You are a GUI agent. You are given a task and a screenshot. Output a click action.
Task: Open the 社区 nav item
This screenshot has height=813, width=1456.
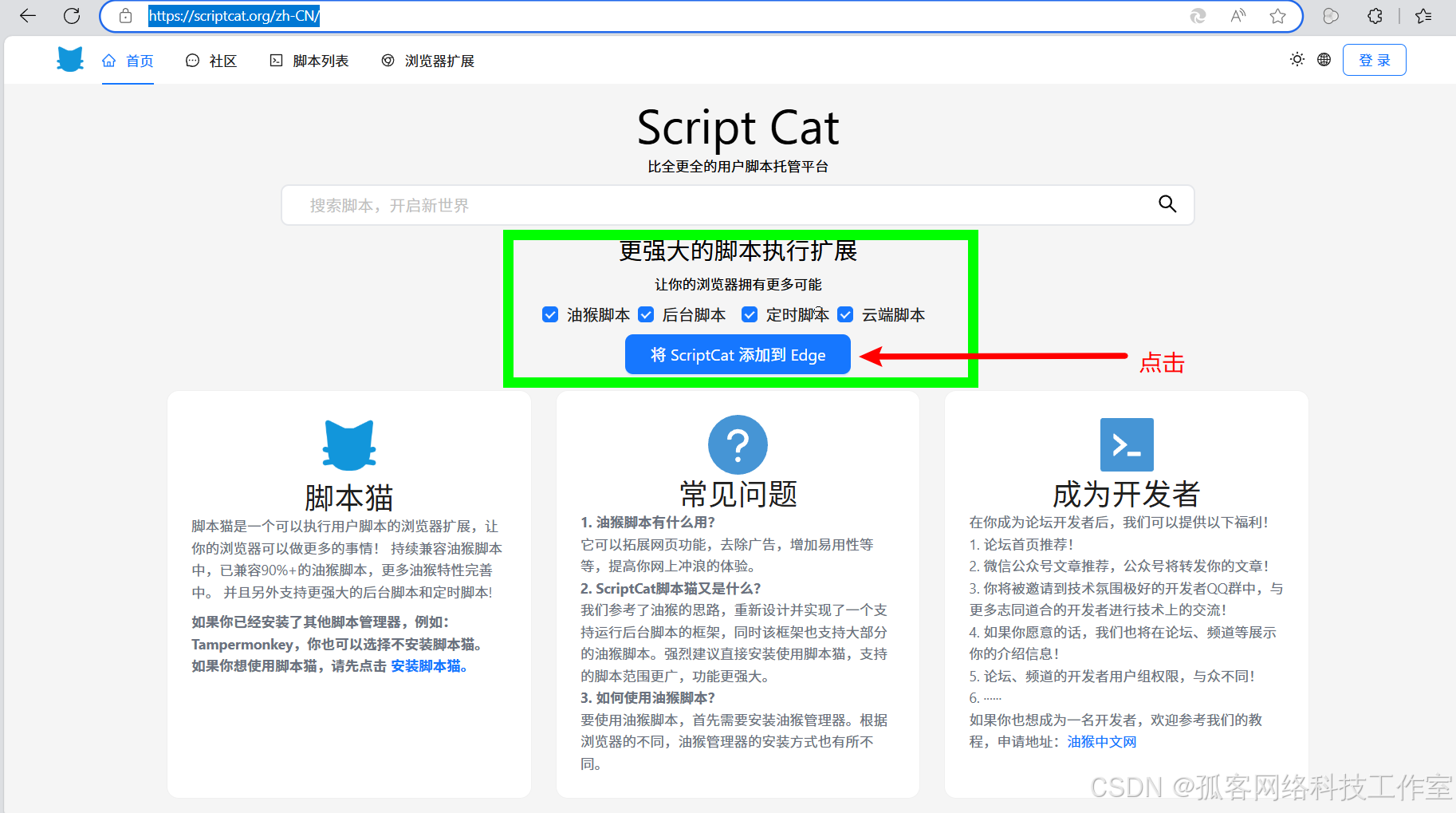pos(211,61)
